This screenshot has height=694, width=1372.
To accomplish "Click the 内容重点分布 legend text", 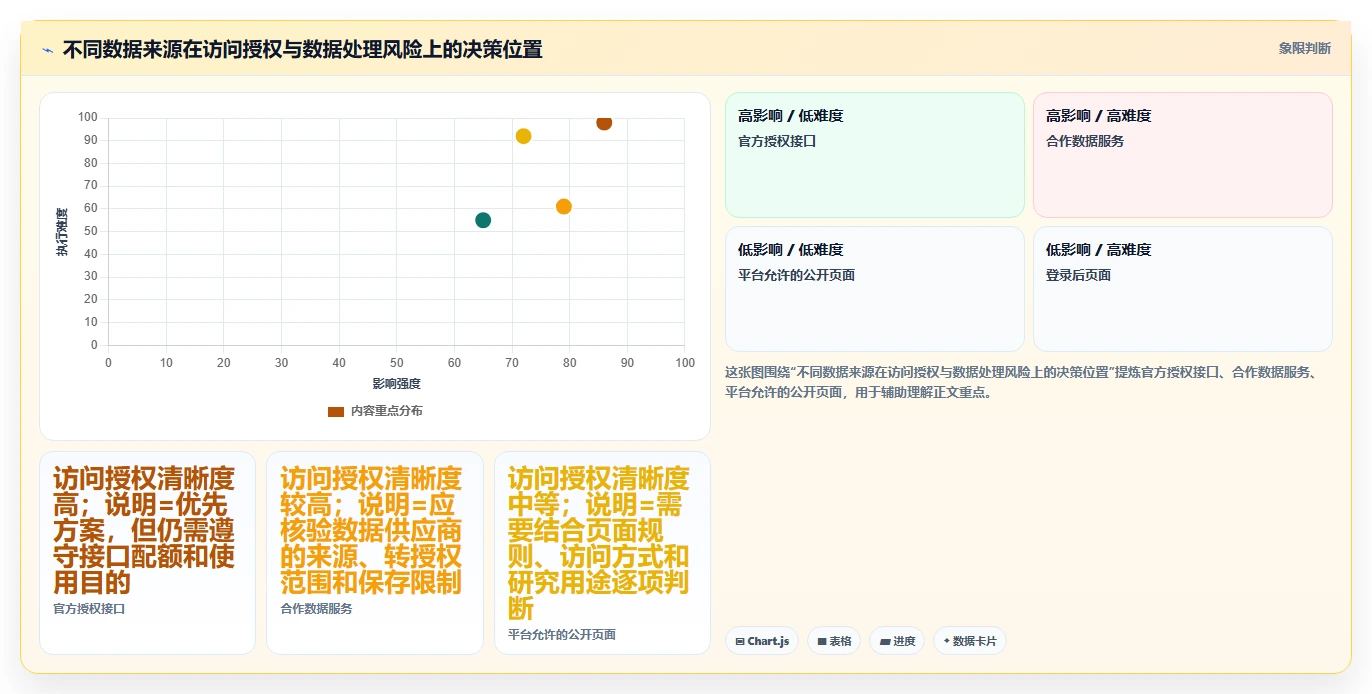I will coord(386,411).
